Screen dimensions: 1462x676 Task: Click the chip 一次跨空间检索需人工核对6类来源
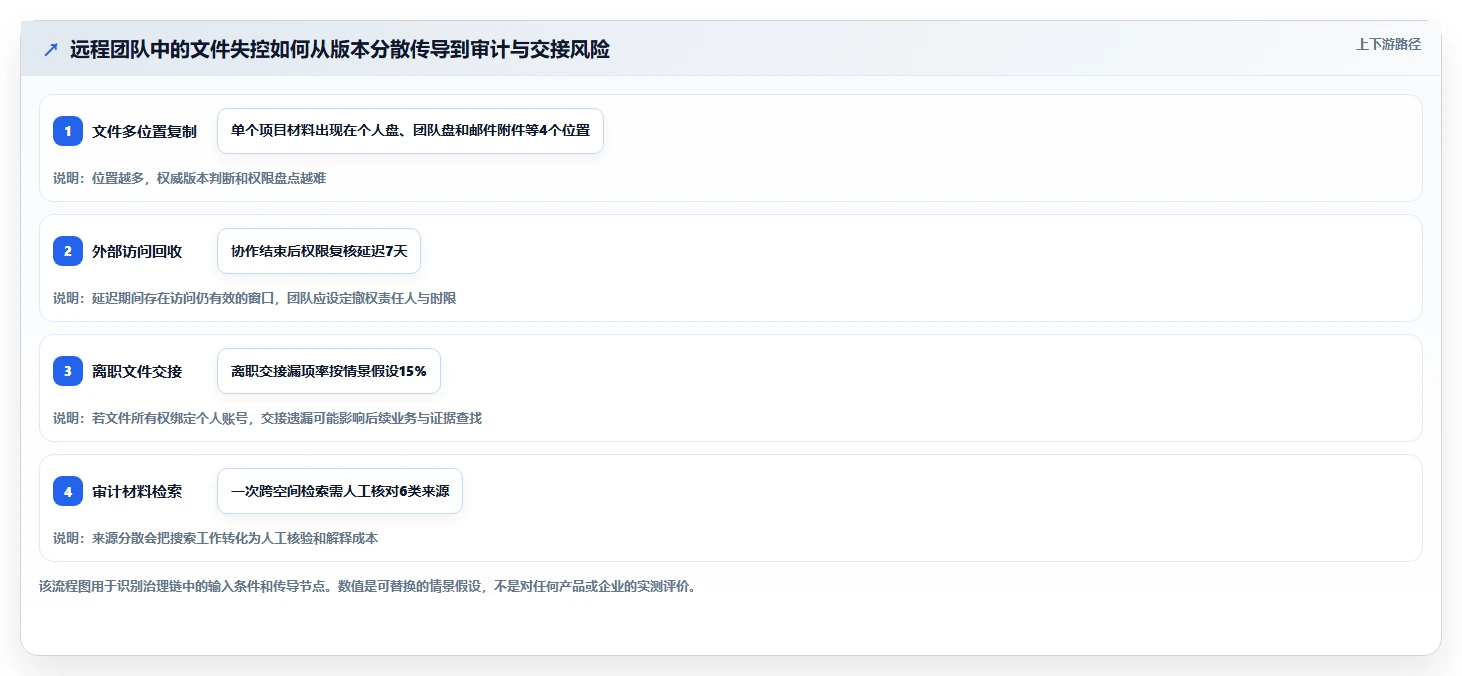[340, 491]
